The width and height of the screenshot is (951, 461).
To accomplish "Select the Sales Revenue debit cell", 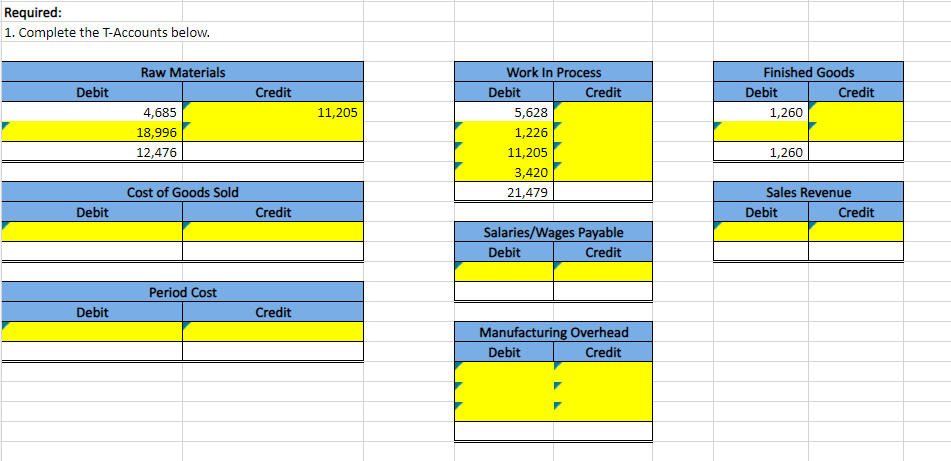I will pos(761,231).
